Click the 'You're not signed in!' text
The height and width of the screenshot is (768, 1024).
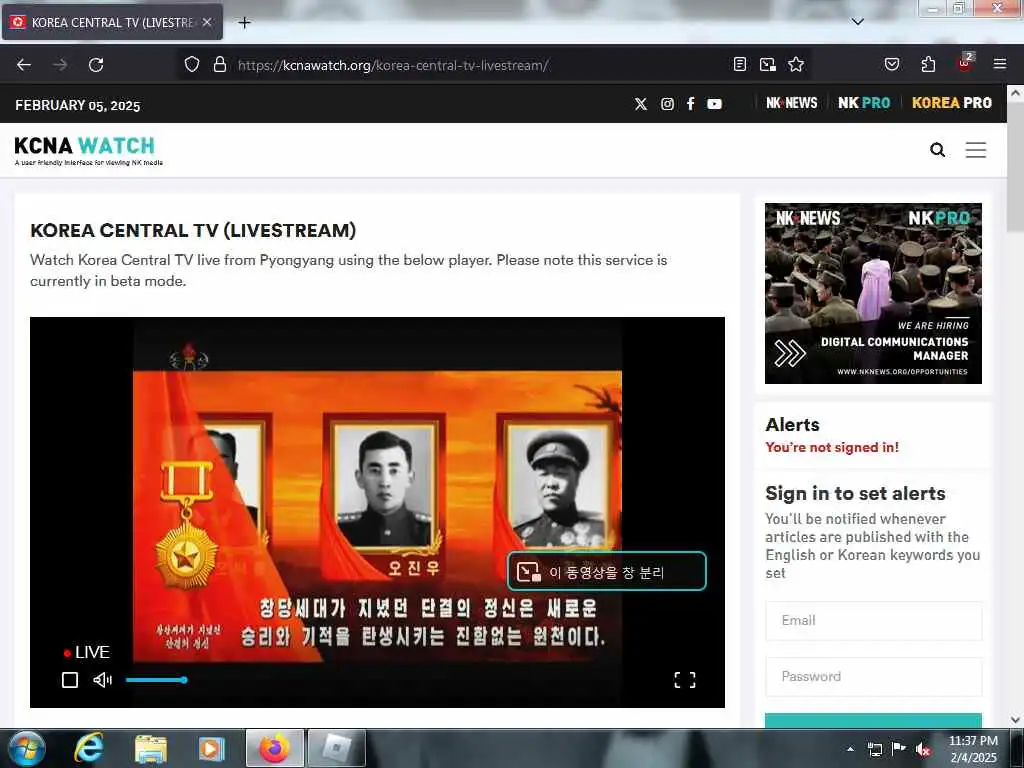(832, 447)
